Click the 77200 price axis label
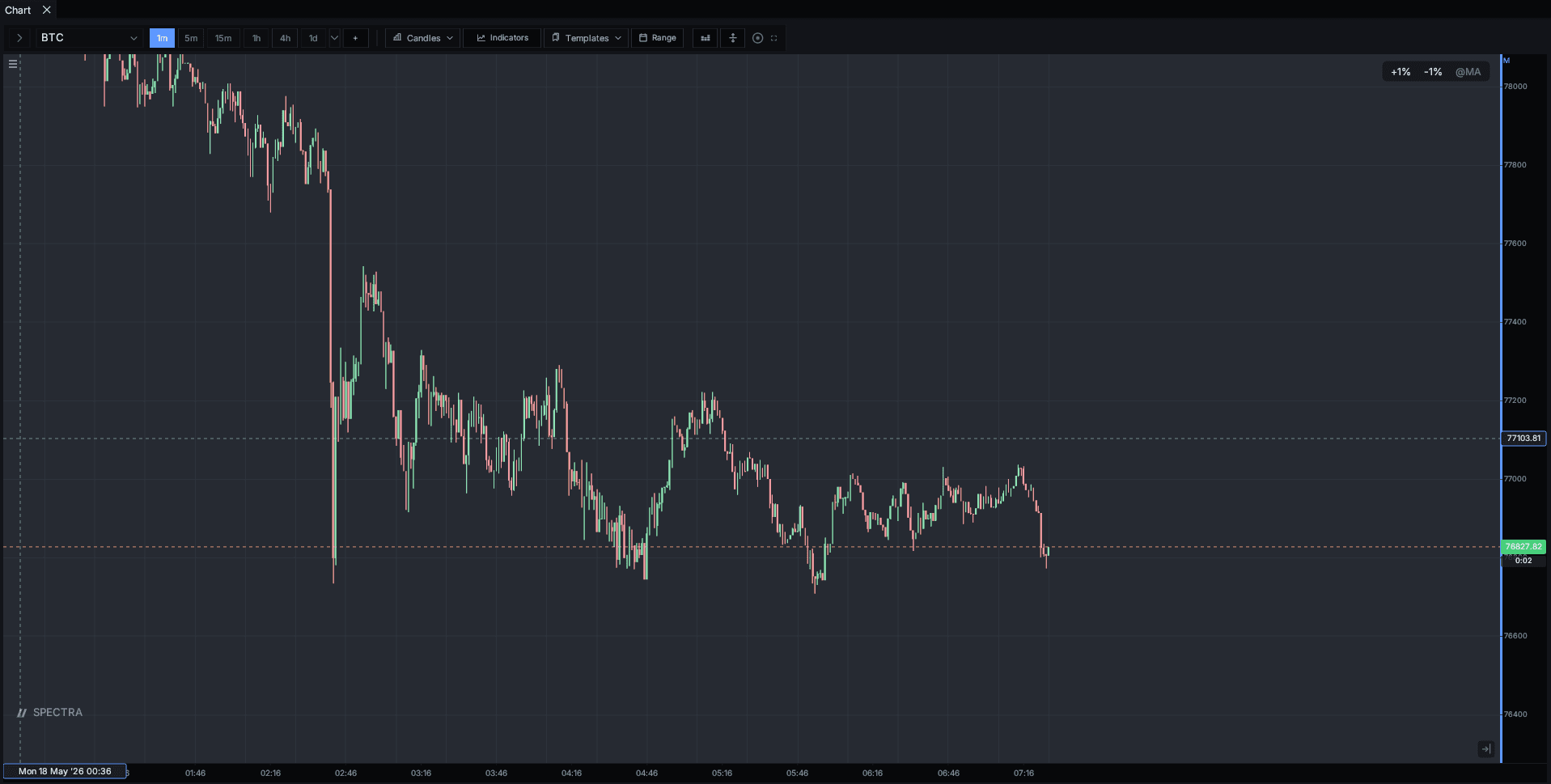Viewport: 1551px width, 784px height. (1515, 400)
